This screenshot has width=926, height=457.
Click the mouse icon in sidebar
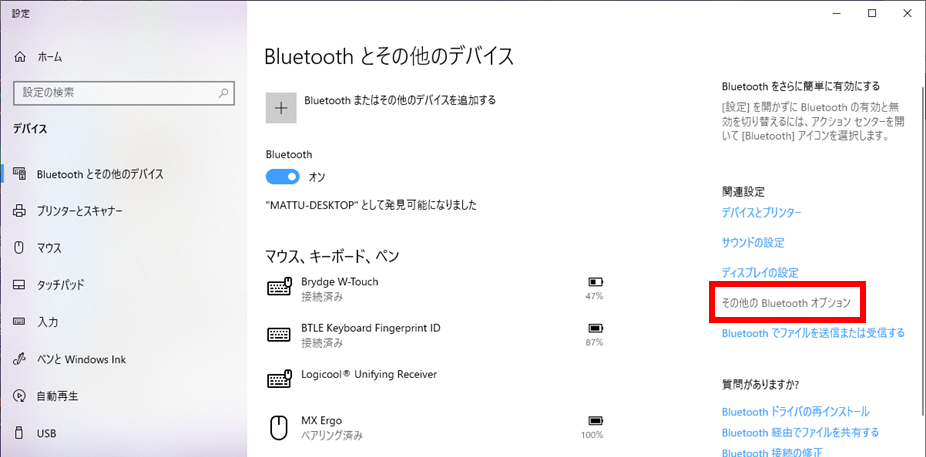19,248
